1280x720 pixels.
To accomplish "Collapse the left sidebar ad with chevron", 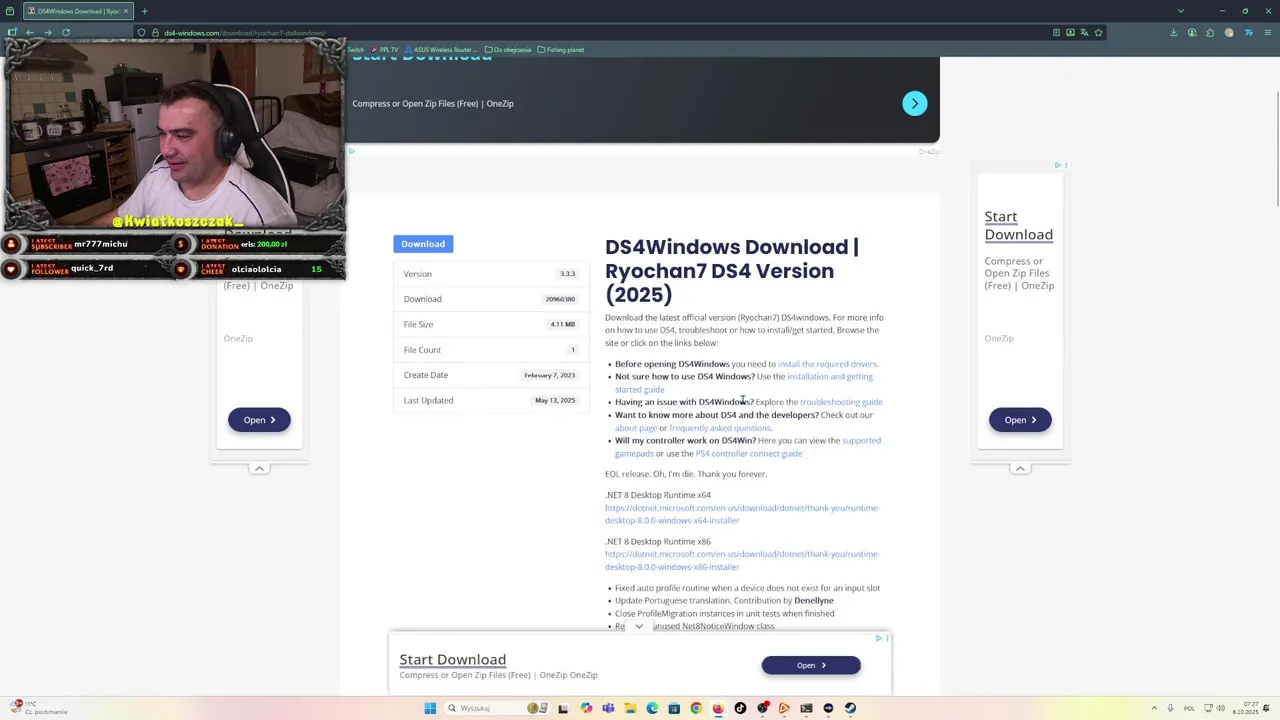I will (259, 468).
